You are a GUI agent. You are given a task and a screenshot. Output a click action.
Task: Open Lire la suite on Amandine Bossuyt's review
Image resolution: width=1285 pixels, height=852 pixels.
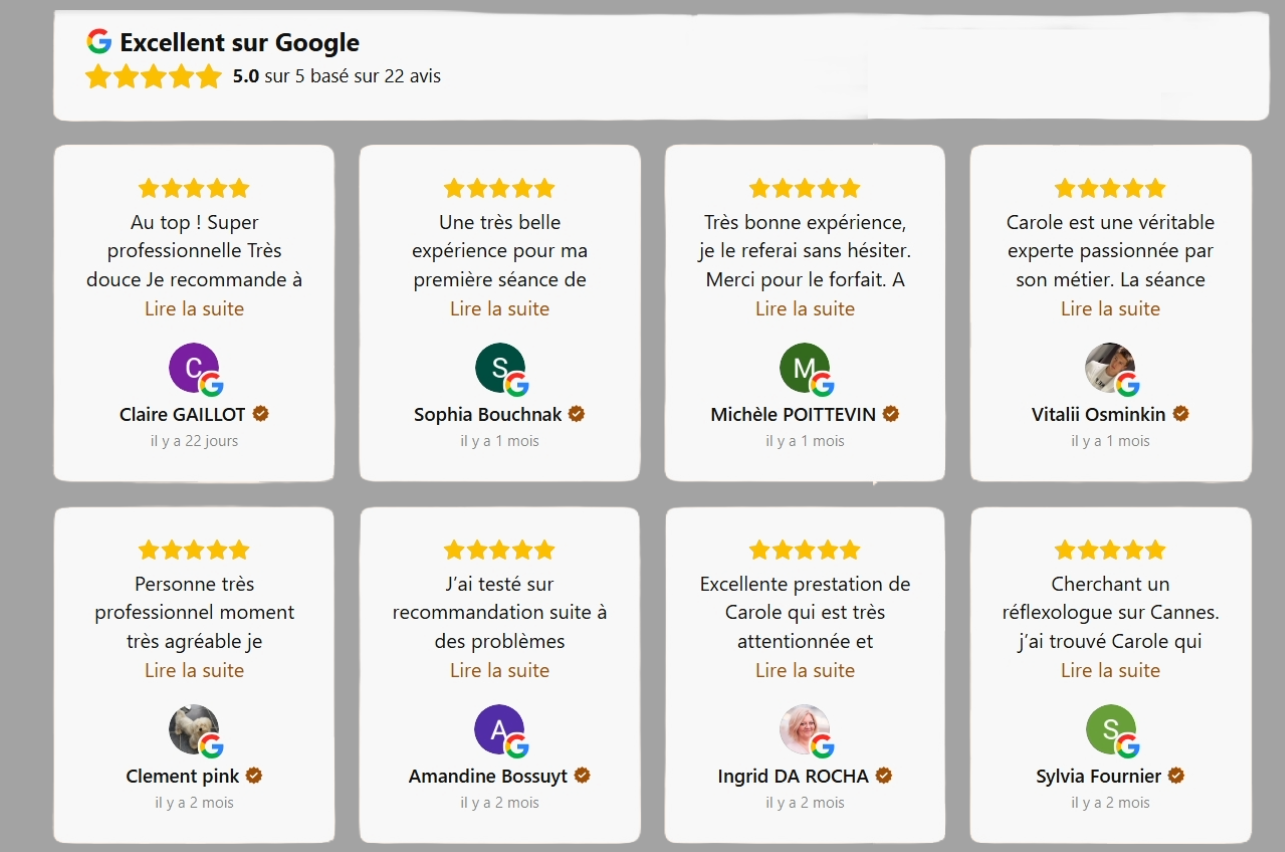500,671
